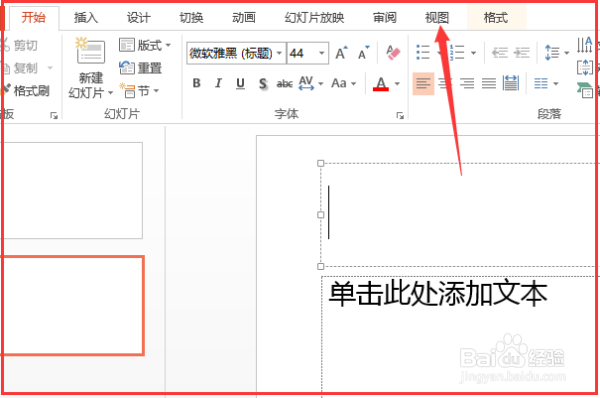Click the 剪切 button
Image resolution: width=600 pixels, height=398 pixels.
pos(20,45)
